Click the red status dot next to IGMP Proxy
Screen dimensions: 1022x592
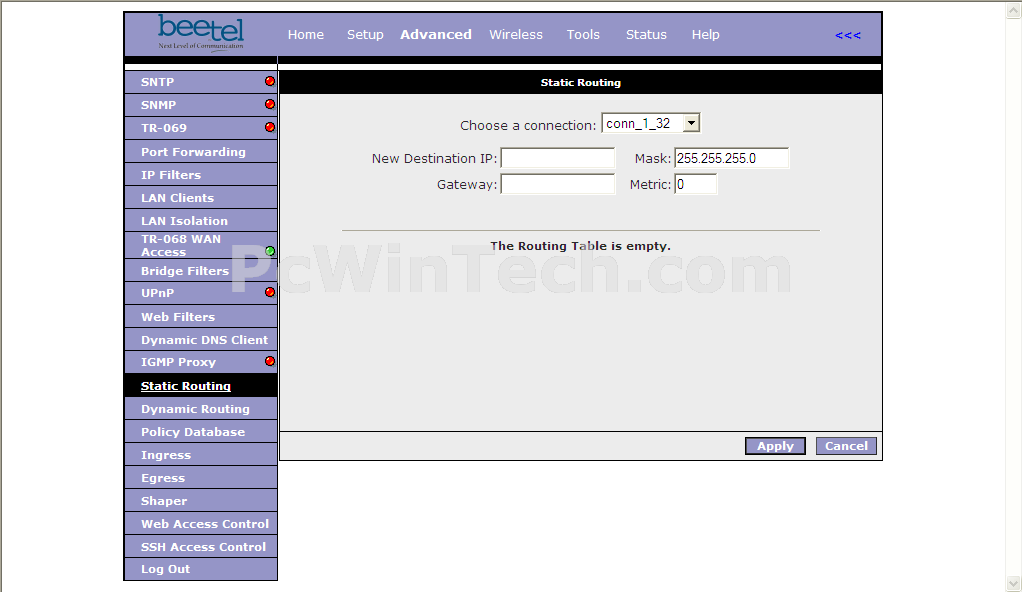270,361
